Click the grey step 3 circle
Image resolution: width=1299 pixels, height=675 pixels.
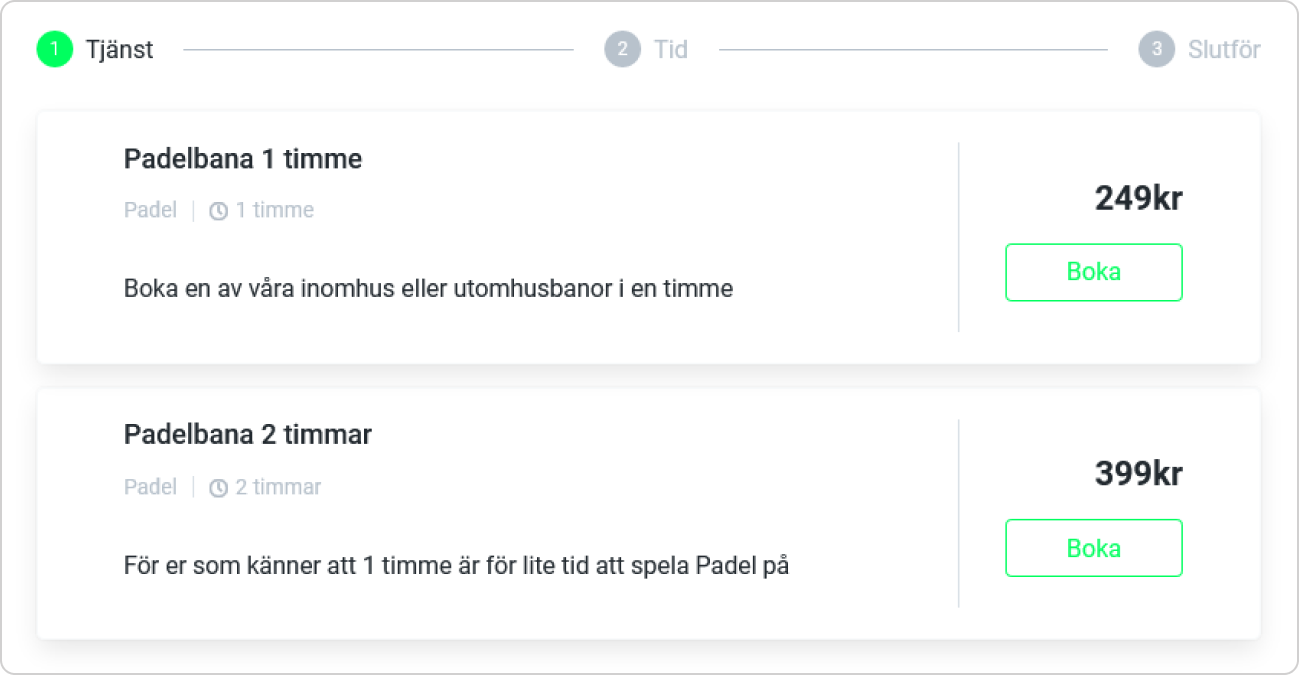tap(1156, 49)
